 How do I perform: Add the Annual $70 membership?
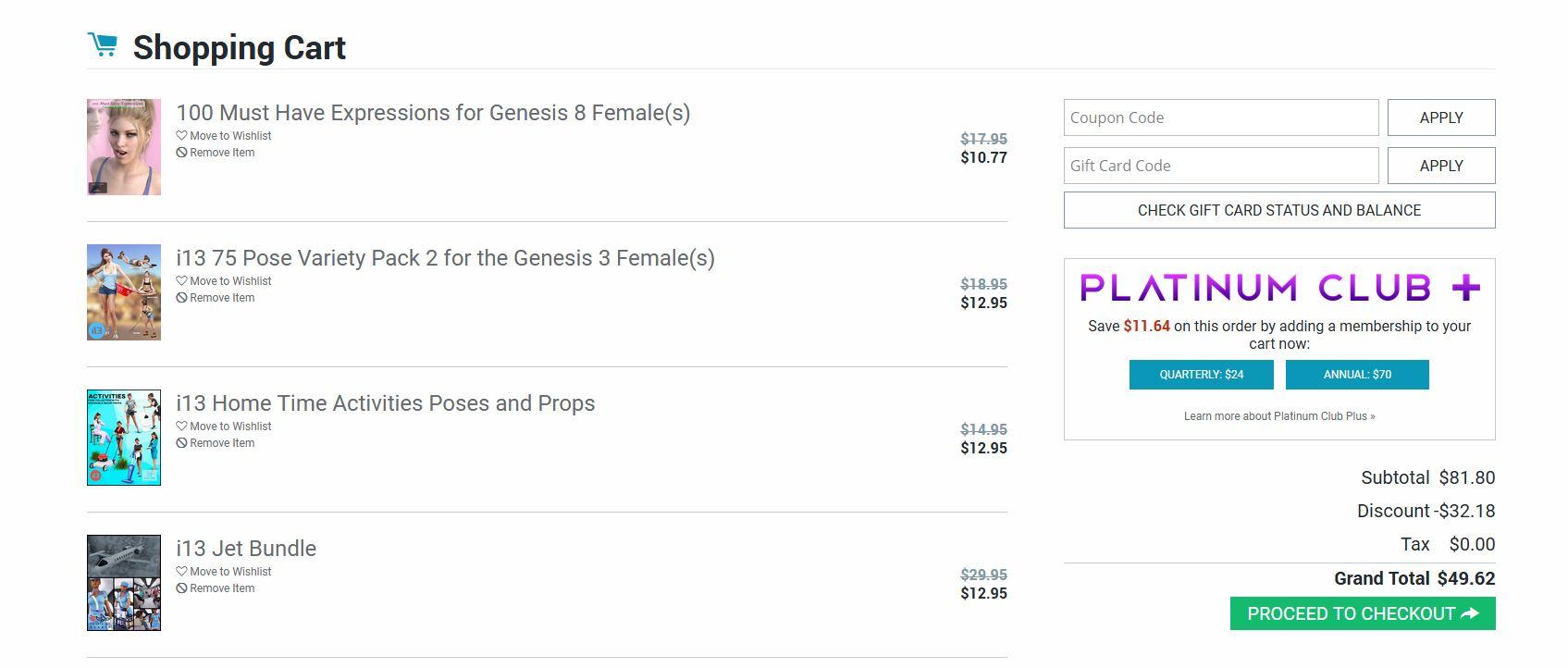click(x=1357, y=375)
